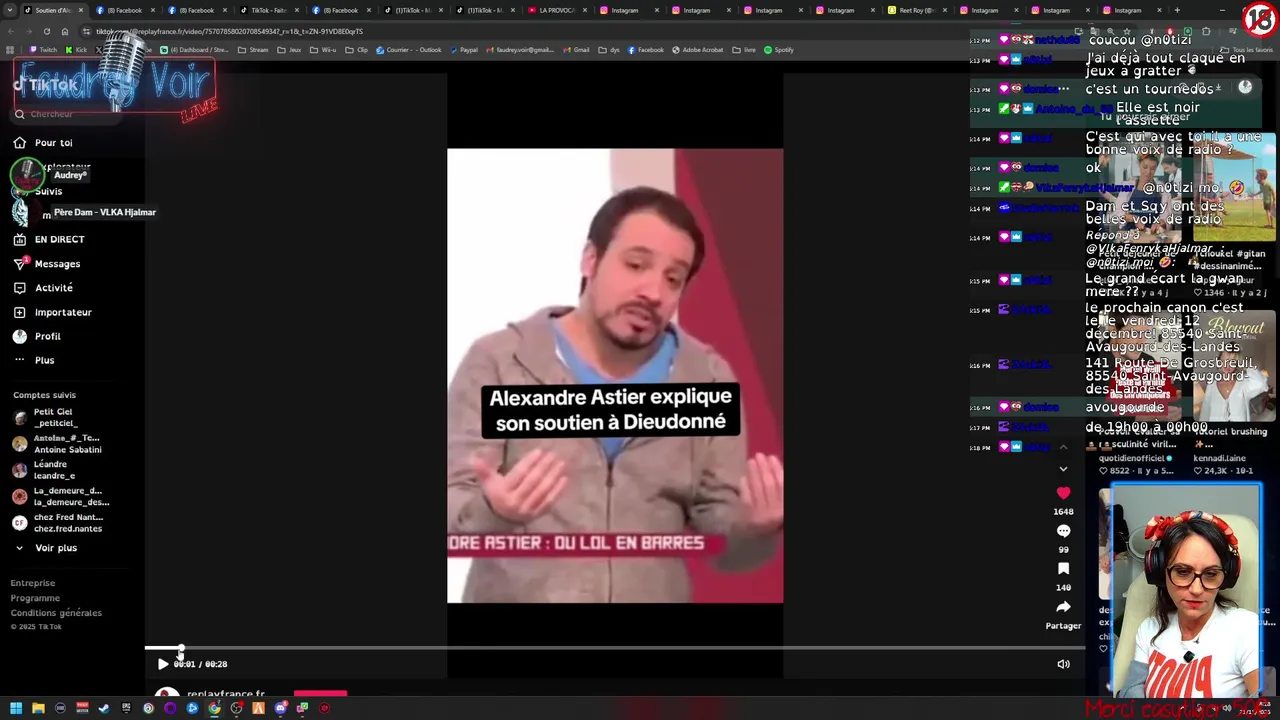Open the Activité notifications
The width and height of the screenshot is (1280, 720).
(x=43, y=288)
